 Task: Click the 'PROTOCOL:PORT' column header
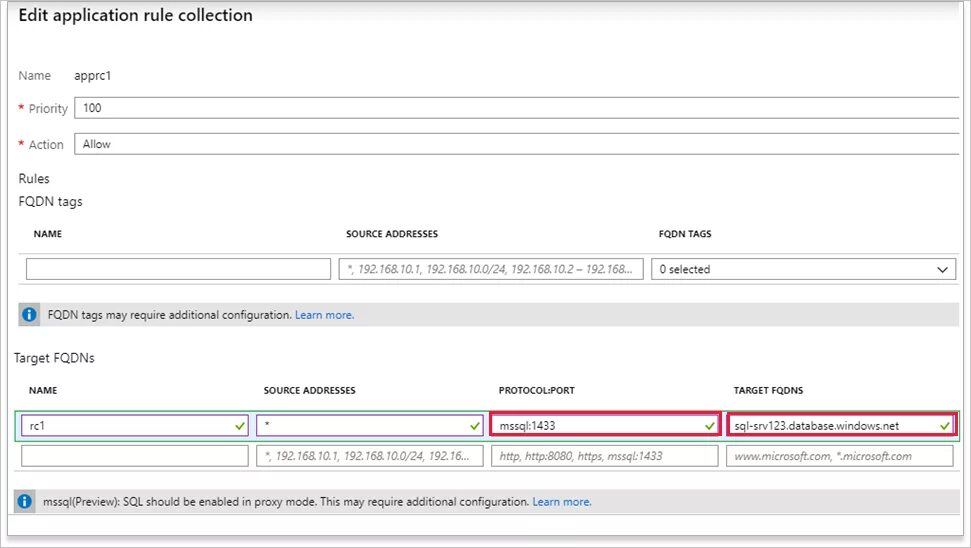[536, 390]
